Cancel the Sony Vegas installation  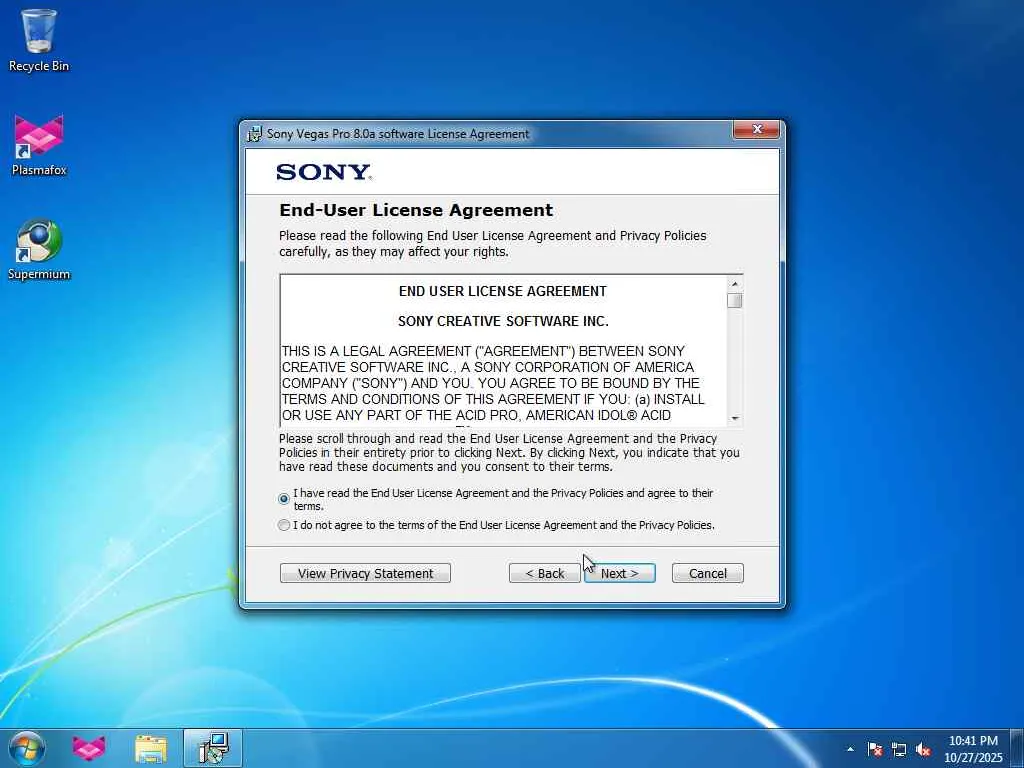pyautogui.click(x=708, y=573)
